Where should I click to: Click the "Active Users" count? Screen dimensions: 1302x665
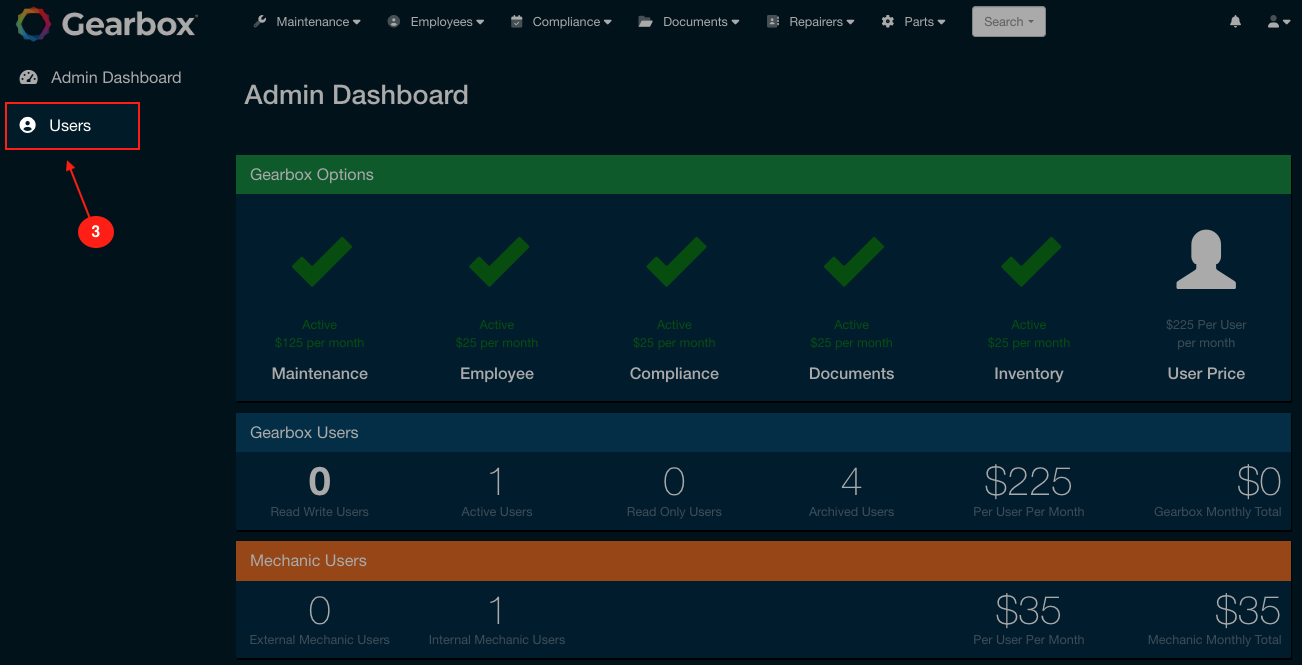coord(497,482)
